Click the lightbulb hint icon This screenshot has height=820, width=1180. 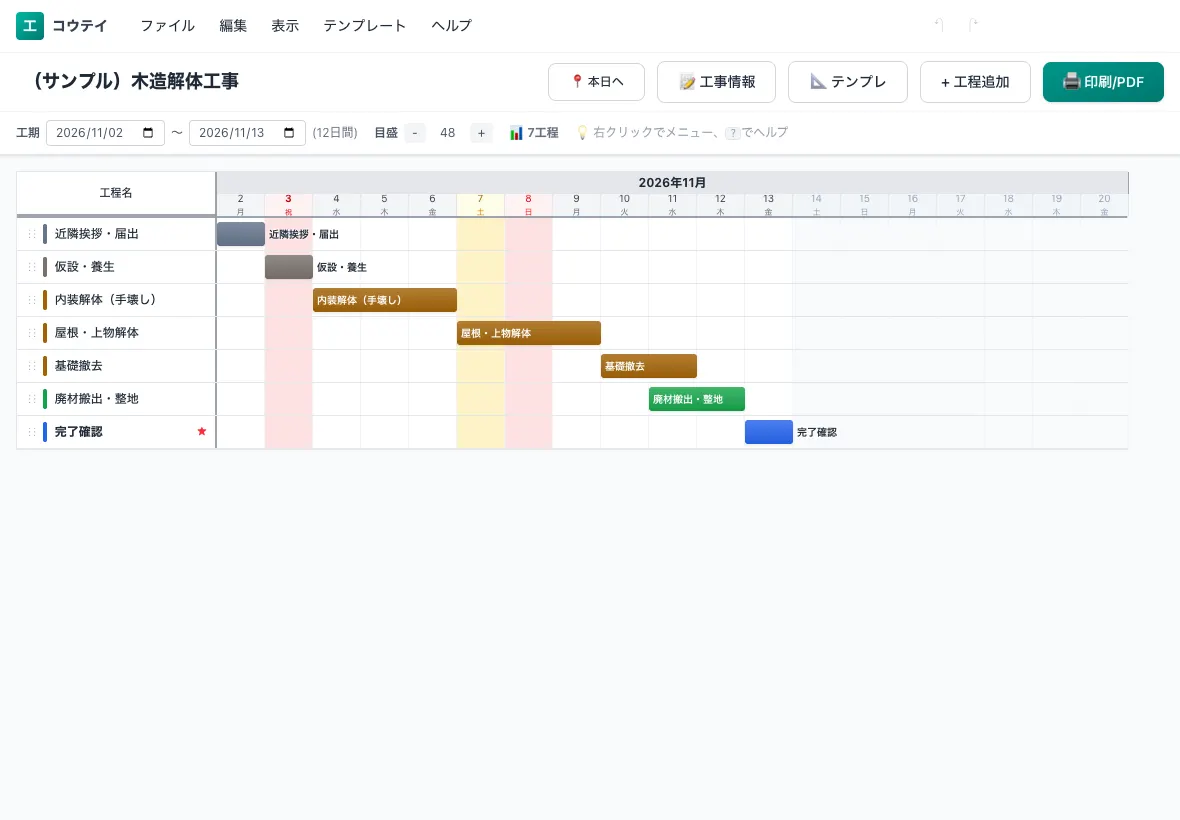(582, 132)
